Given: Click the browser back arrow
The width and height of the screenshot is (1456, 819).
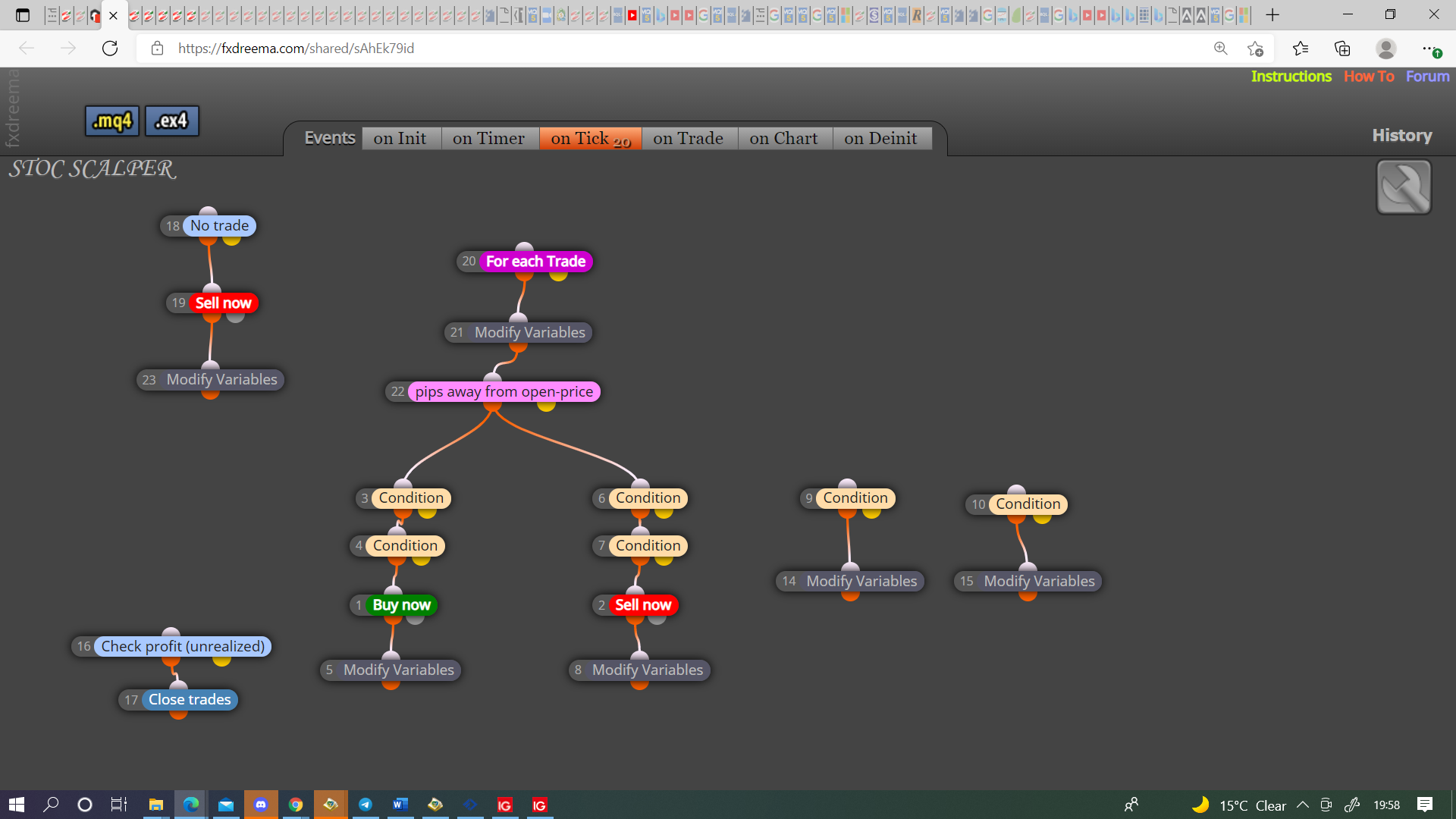Looking at the screenshot, I should 27,49.
